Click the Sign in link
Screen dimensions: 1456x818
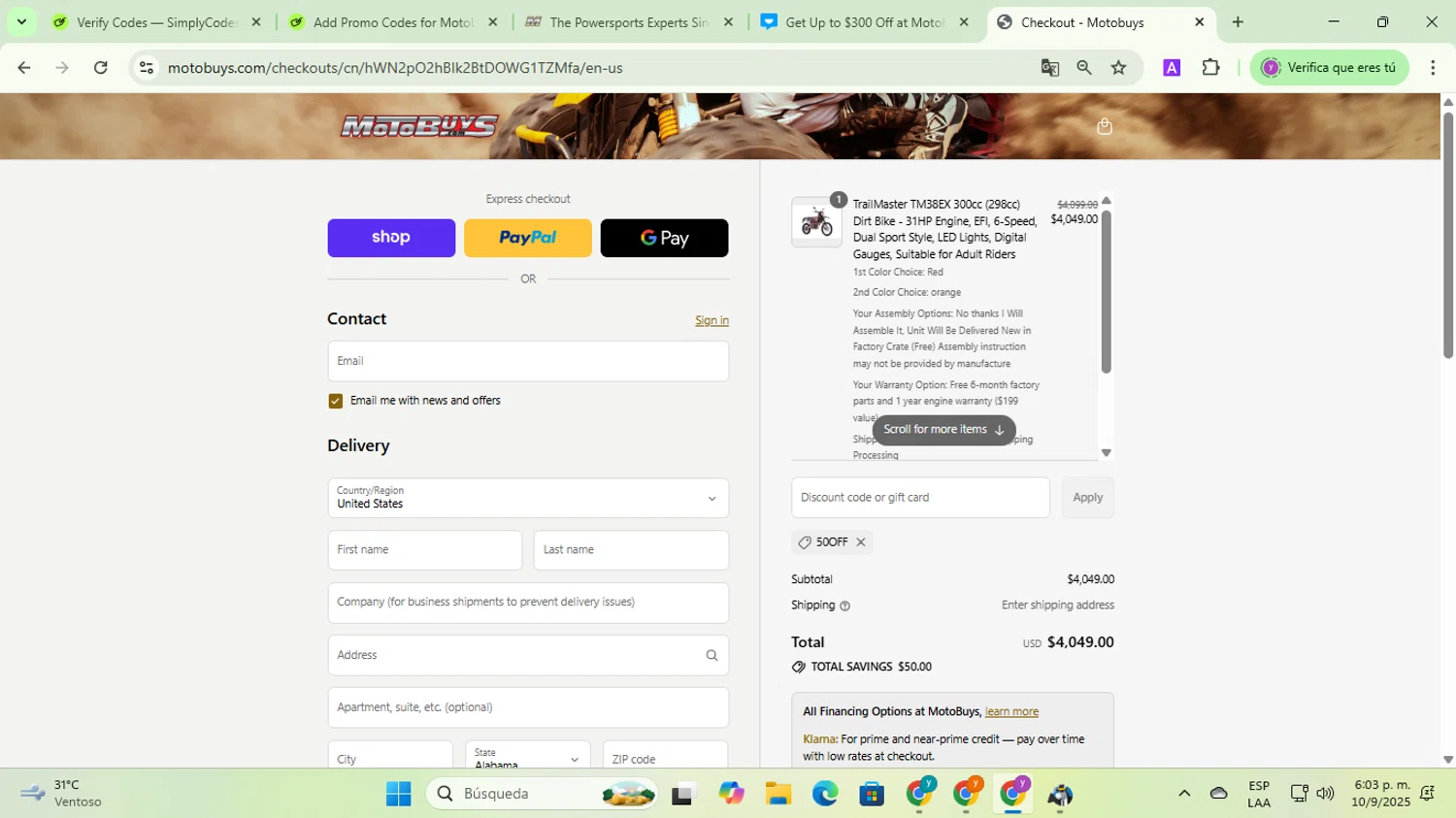pos(711,321)
